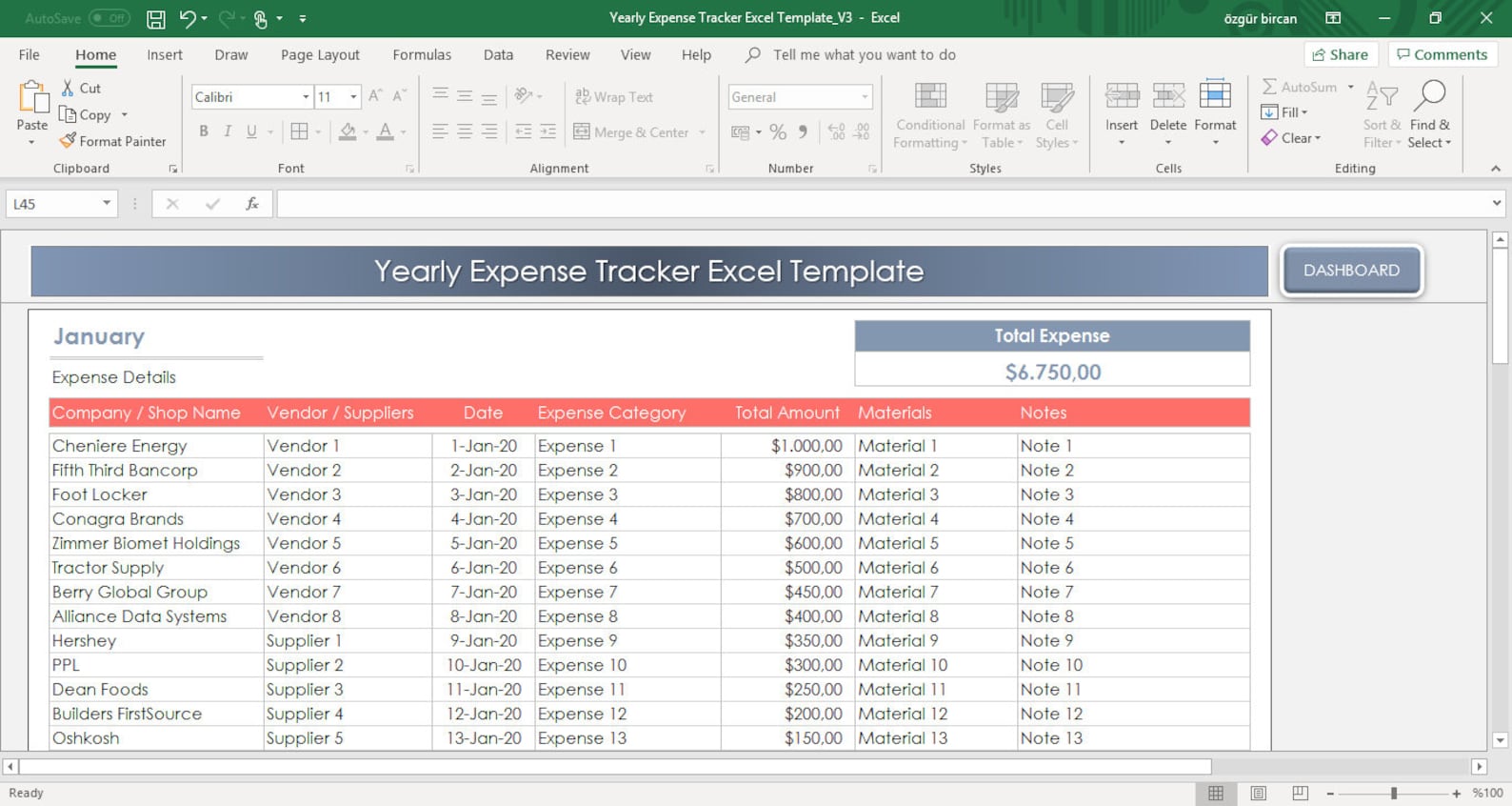Click the Align Left icon
This screenshot has width=1512, height=806.
pos(440,131)
